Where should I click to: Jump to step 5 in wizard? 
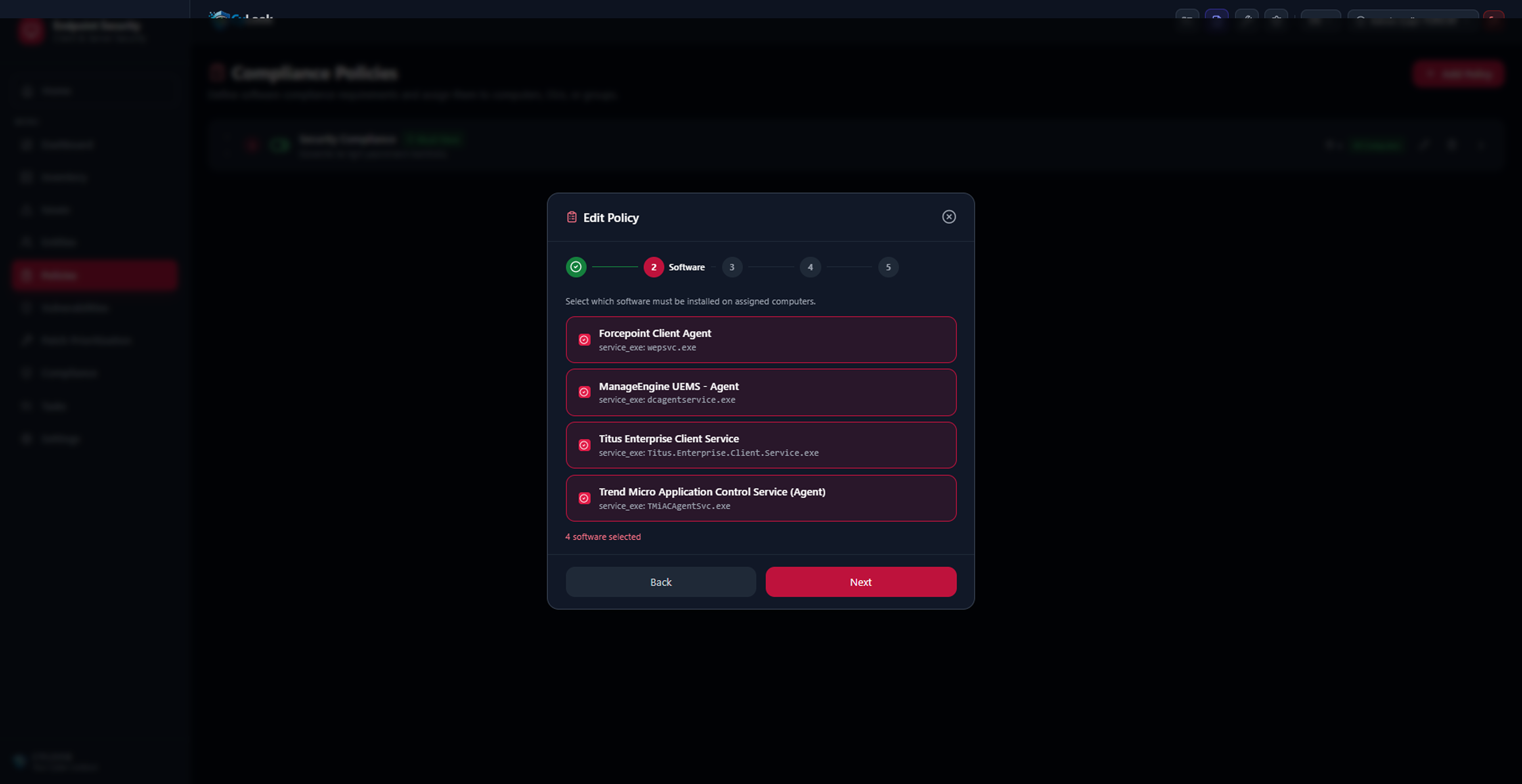coord(888,267)
